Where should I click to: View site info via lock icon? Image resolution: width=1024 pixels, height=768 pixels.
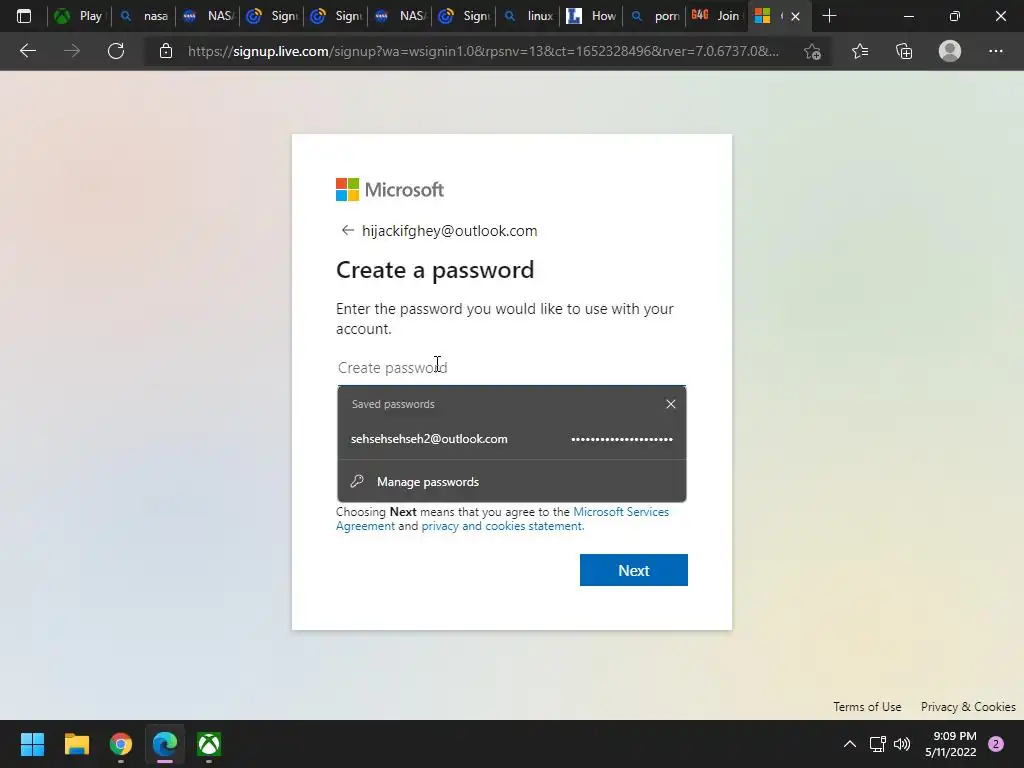click(166, 51)
